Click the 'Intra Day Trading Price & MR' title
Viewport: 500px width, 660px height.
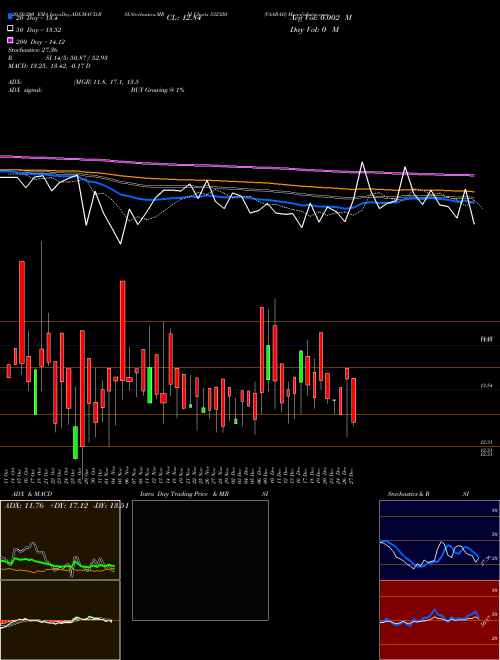tap(184, 494)
